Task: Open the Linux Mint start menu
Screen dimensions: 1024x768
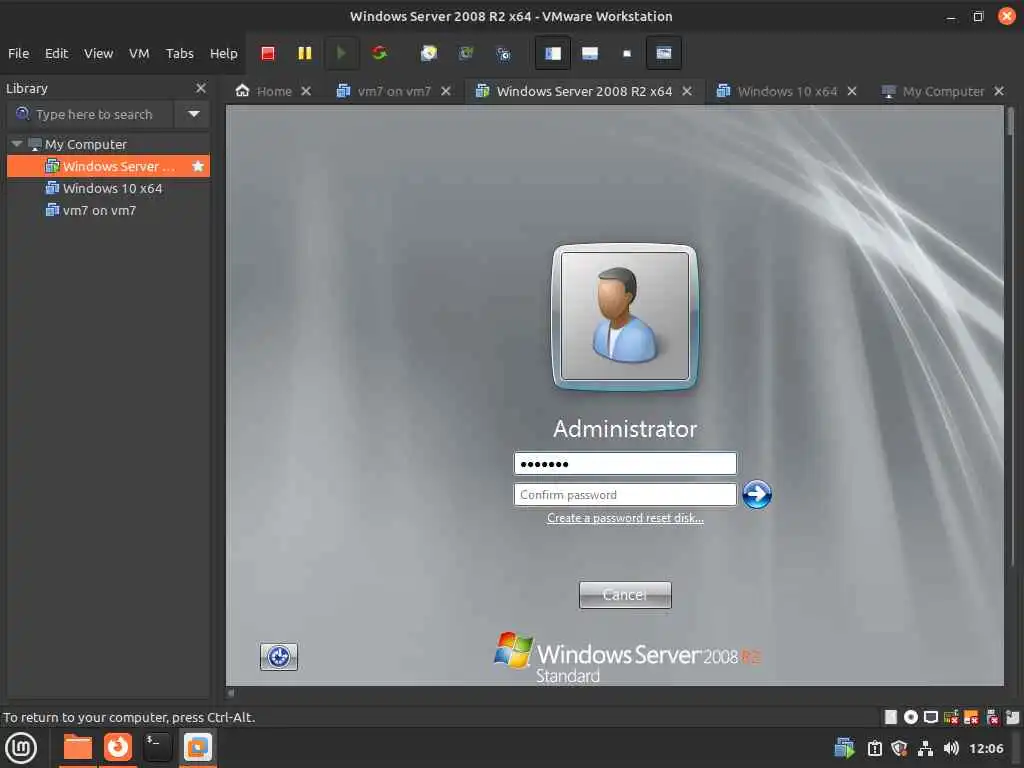Action: 21,748
